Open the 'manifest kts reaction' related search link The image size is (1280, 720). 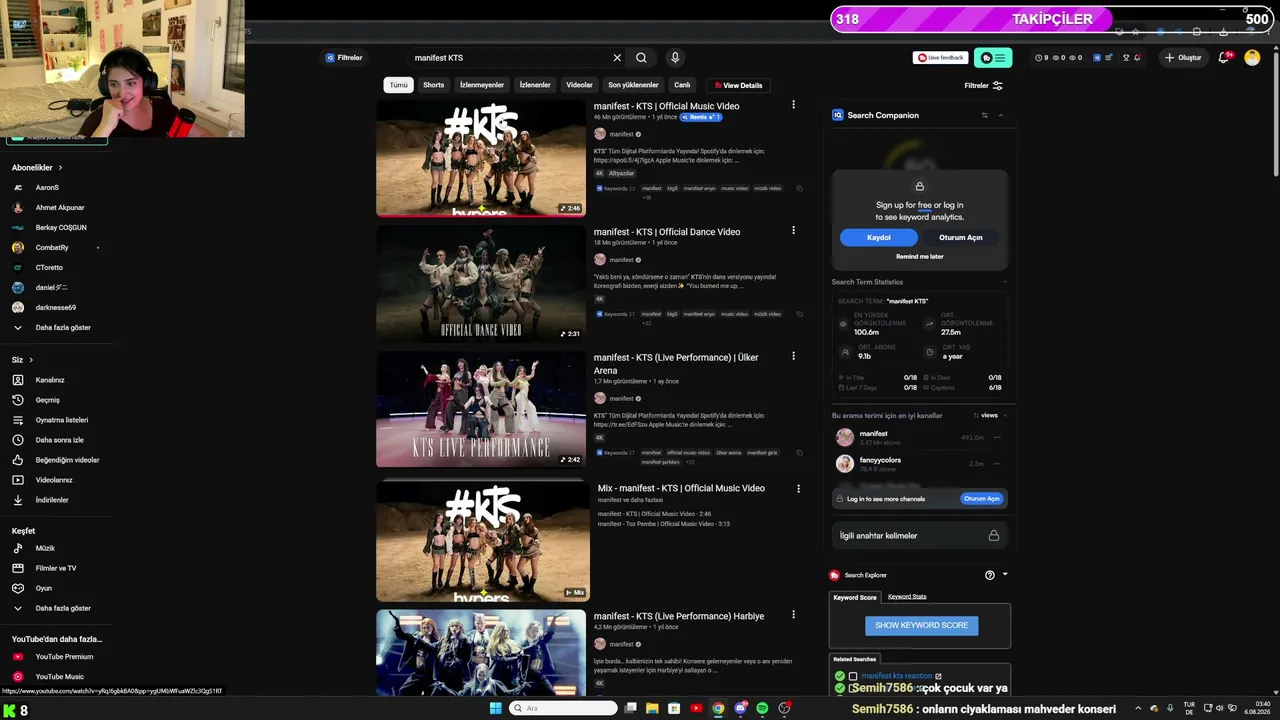click(x=896, y=677)
